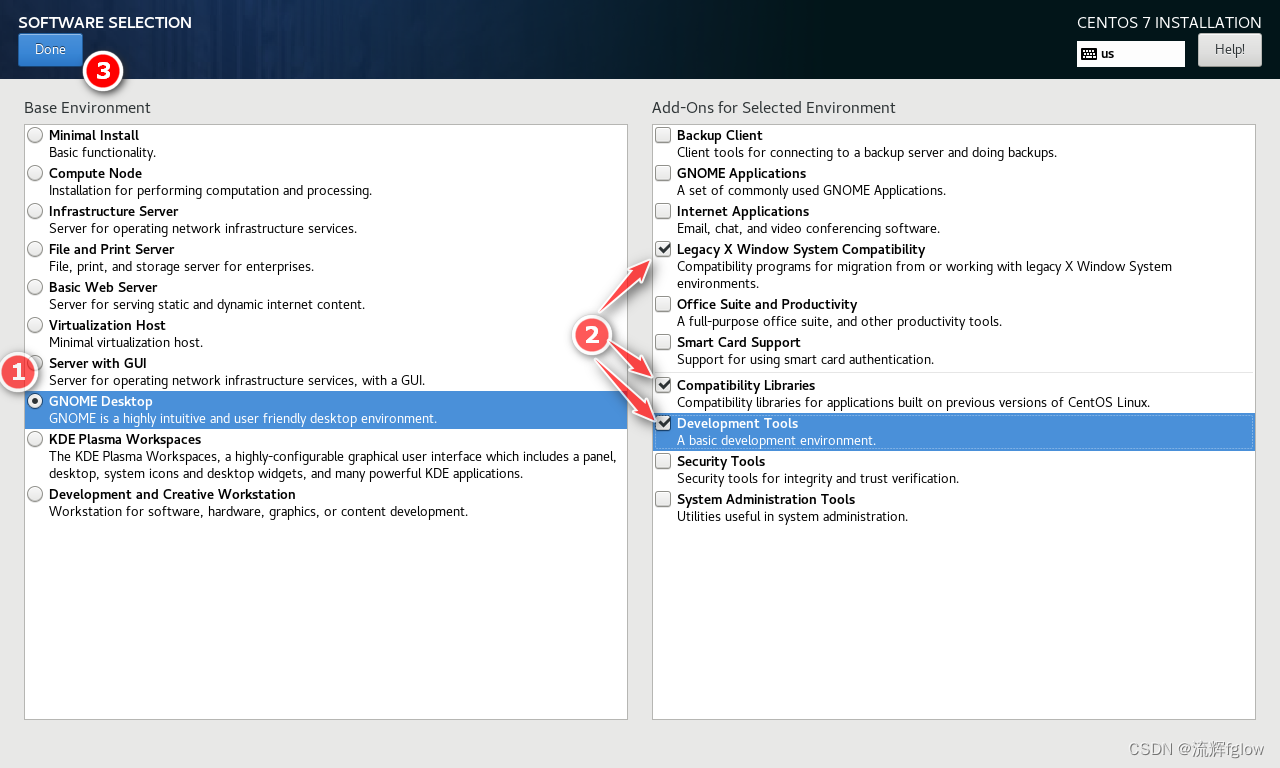1280x768 pixels.
Task: Click 'A set of commonly used GNOME Applications.'
Action: click(811, 191)
